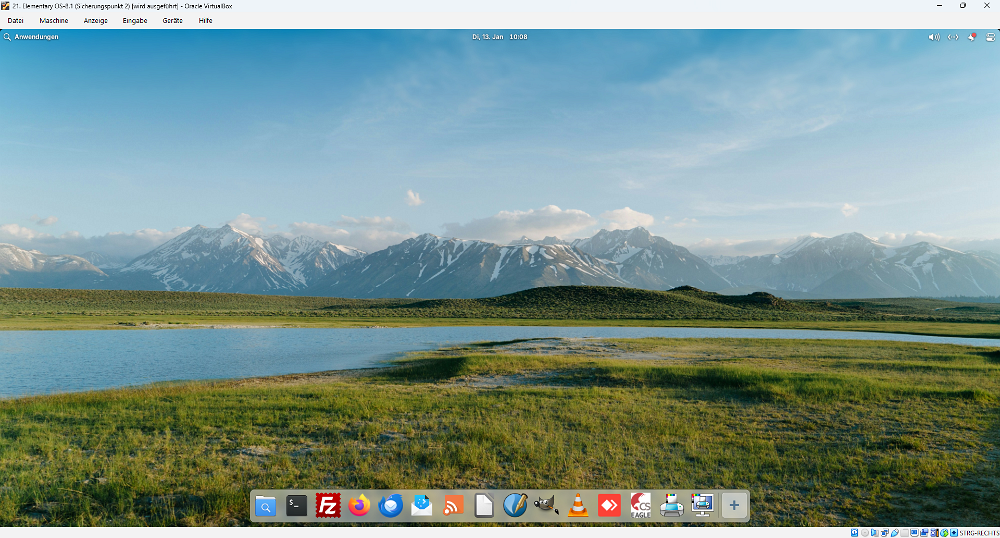Open the printer icon in the dock

[x=671, y=506]
